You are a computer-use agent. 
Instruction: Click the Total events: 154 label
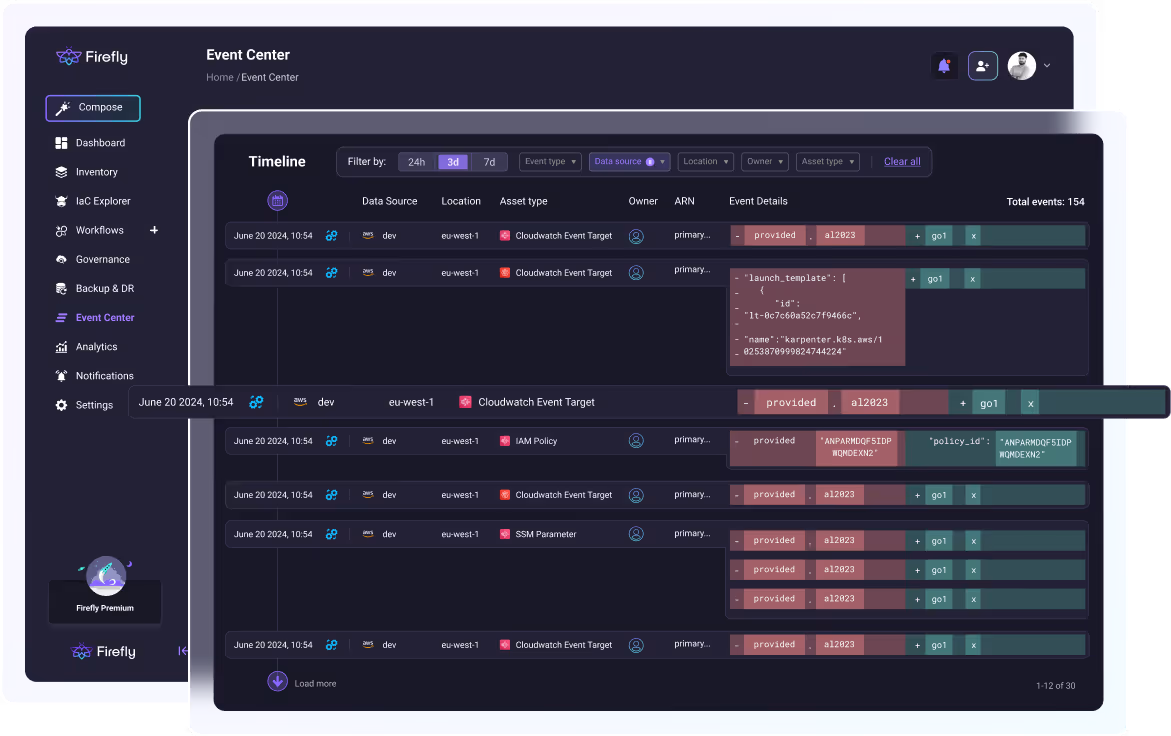[x=1046, y=202]
